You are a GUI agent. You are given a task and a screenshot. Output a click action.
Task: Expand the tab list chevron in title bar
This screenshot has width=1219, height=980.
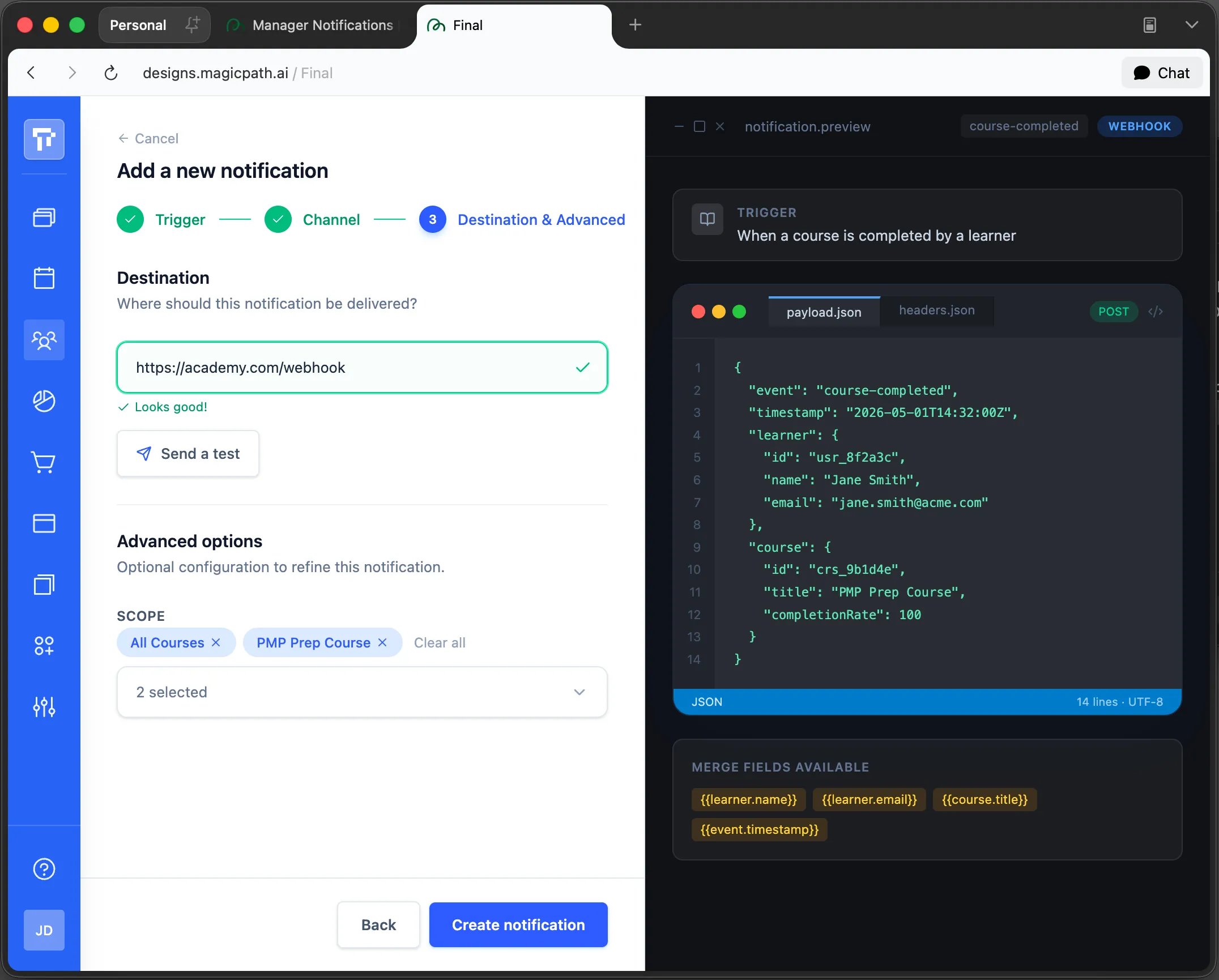(x=1192, y=25)
